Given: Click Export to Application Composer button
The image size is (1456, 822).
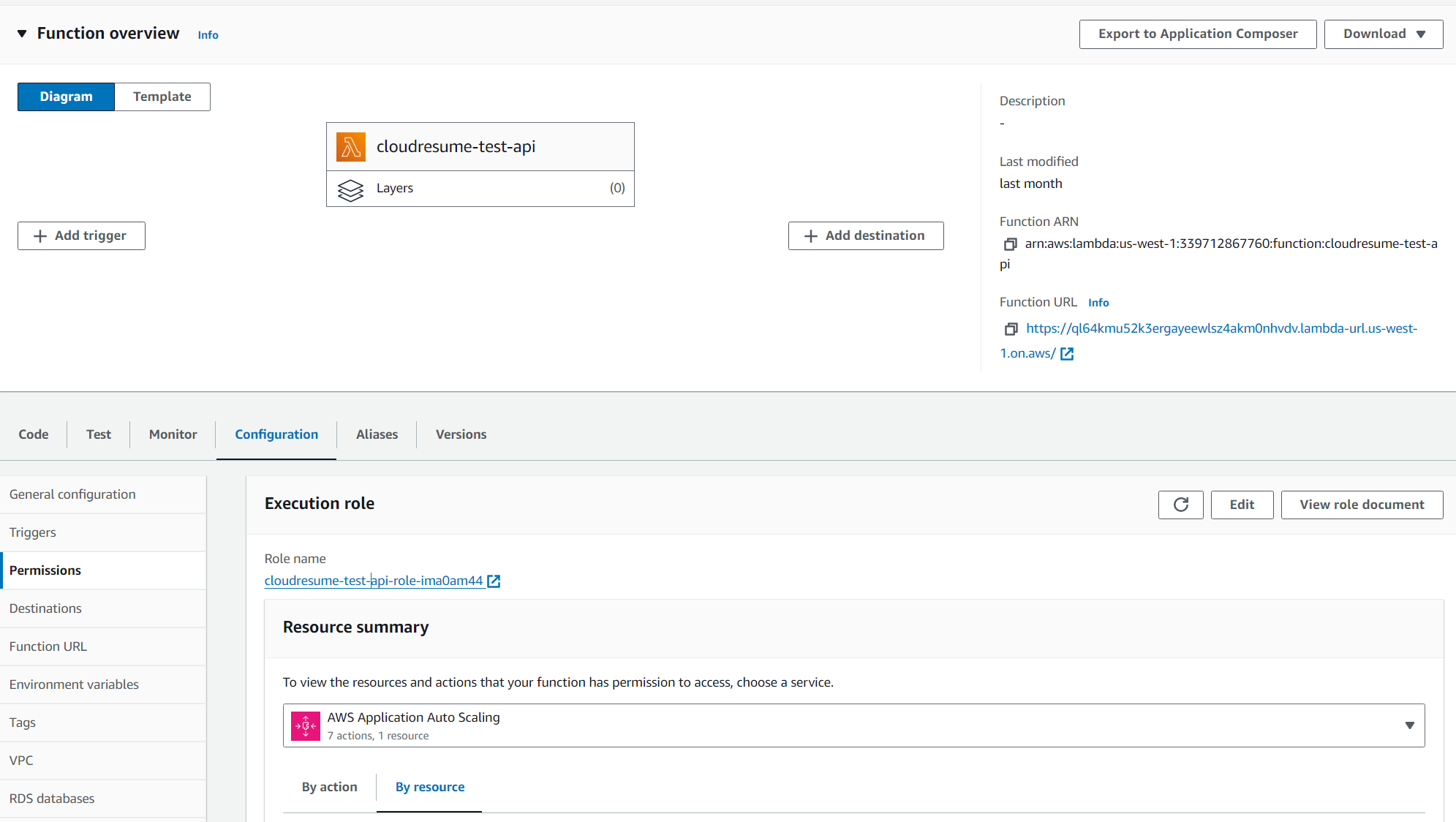Looking at the screenshot, I should (1198, 34).
